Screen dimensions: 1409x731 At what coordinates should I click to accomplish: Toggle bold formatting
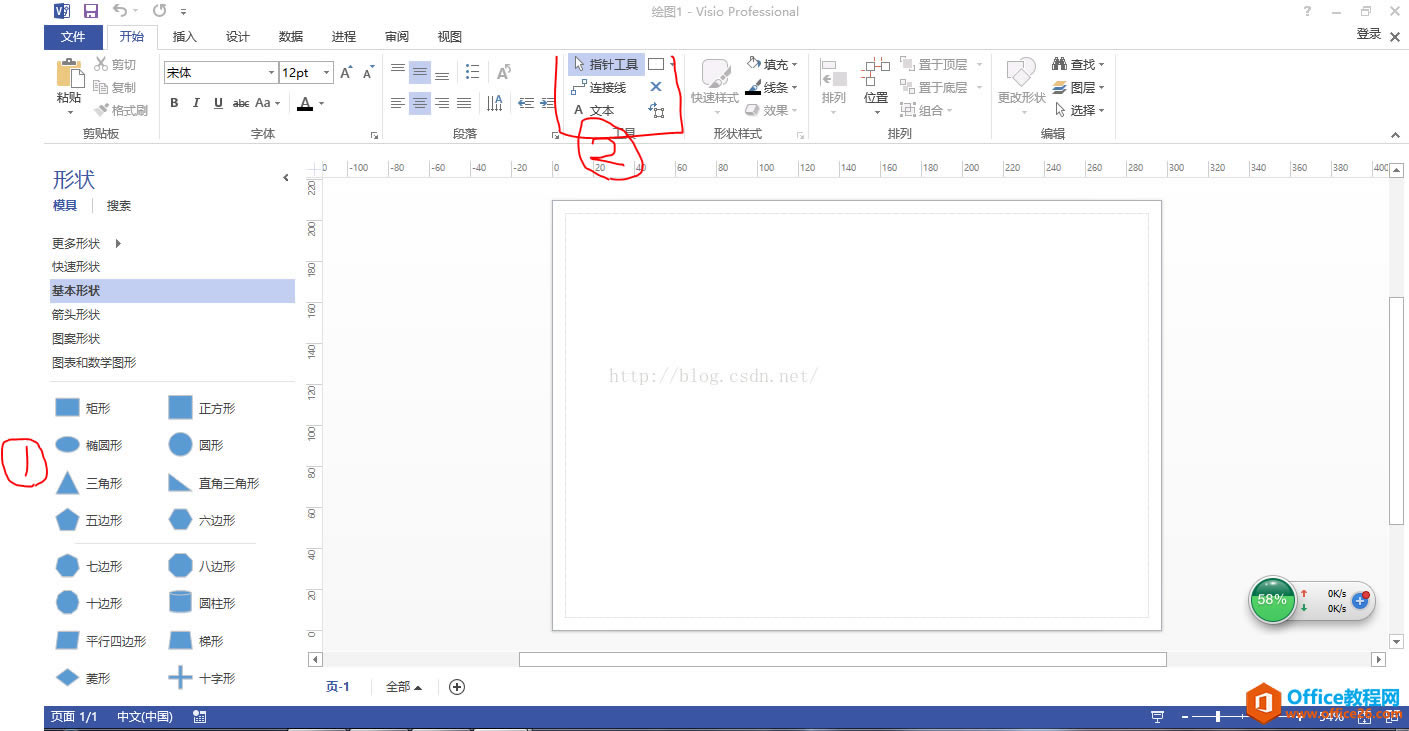click(174, 103)
